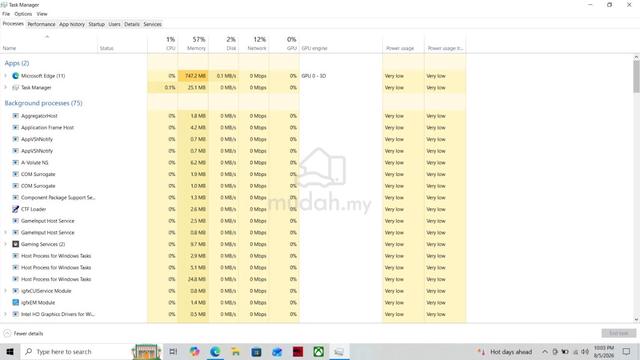Sort by the Disk column header
The image size is (640, 360).
tap(224, 43)
